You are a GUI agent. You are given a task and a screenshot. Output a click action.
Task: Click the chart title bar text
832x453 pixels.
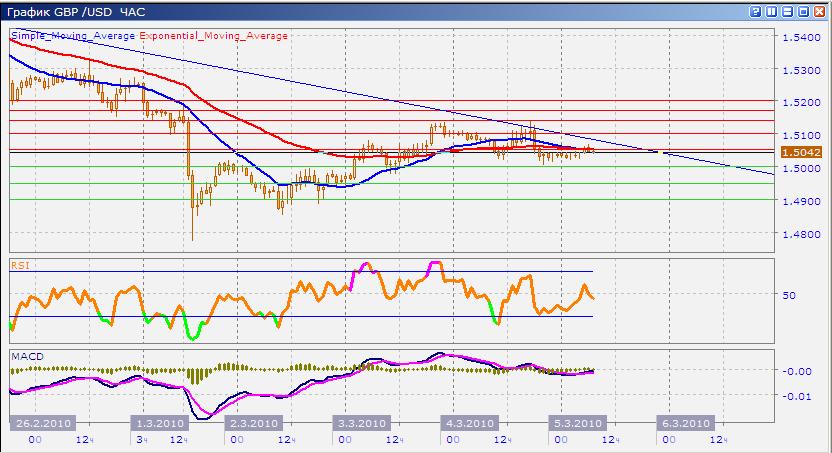pos(75,11)
